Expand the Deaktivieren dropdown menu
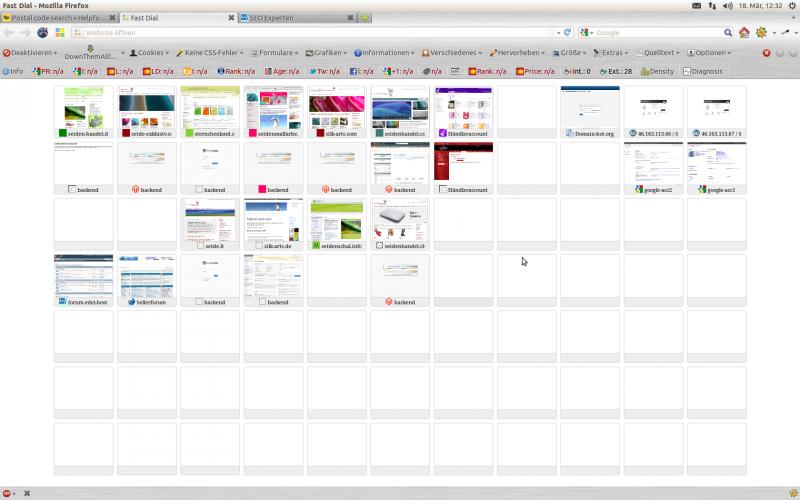800x500 pixels. click(30, 52)
